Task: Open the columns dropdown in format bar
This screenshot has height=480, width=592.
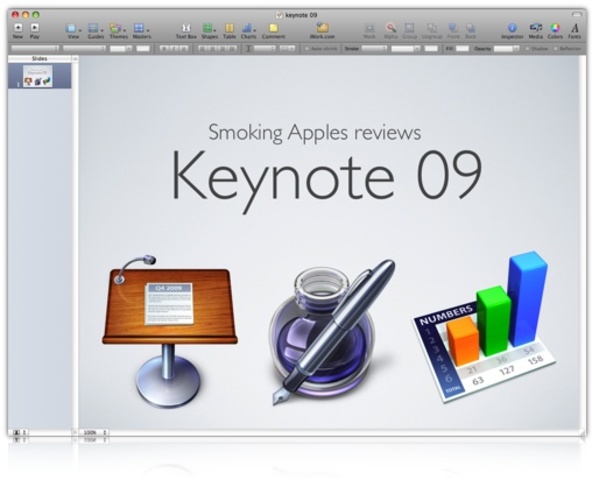Action: click(287, 48)
